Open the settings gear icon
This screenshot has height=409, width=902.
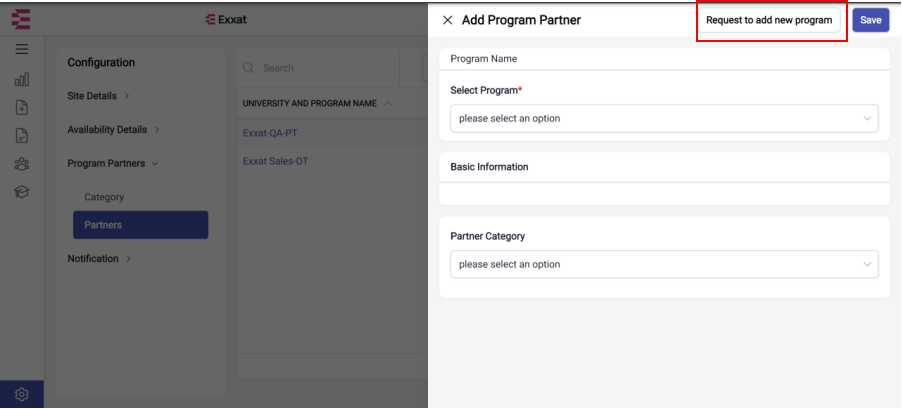22,395
